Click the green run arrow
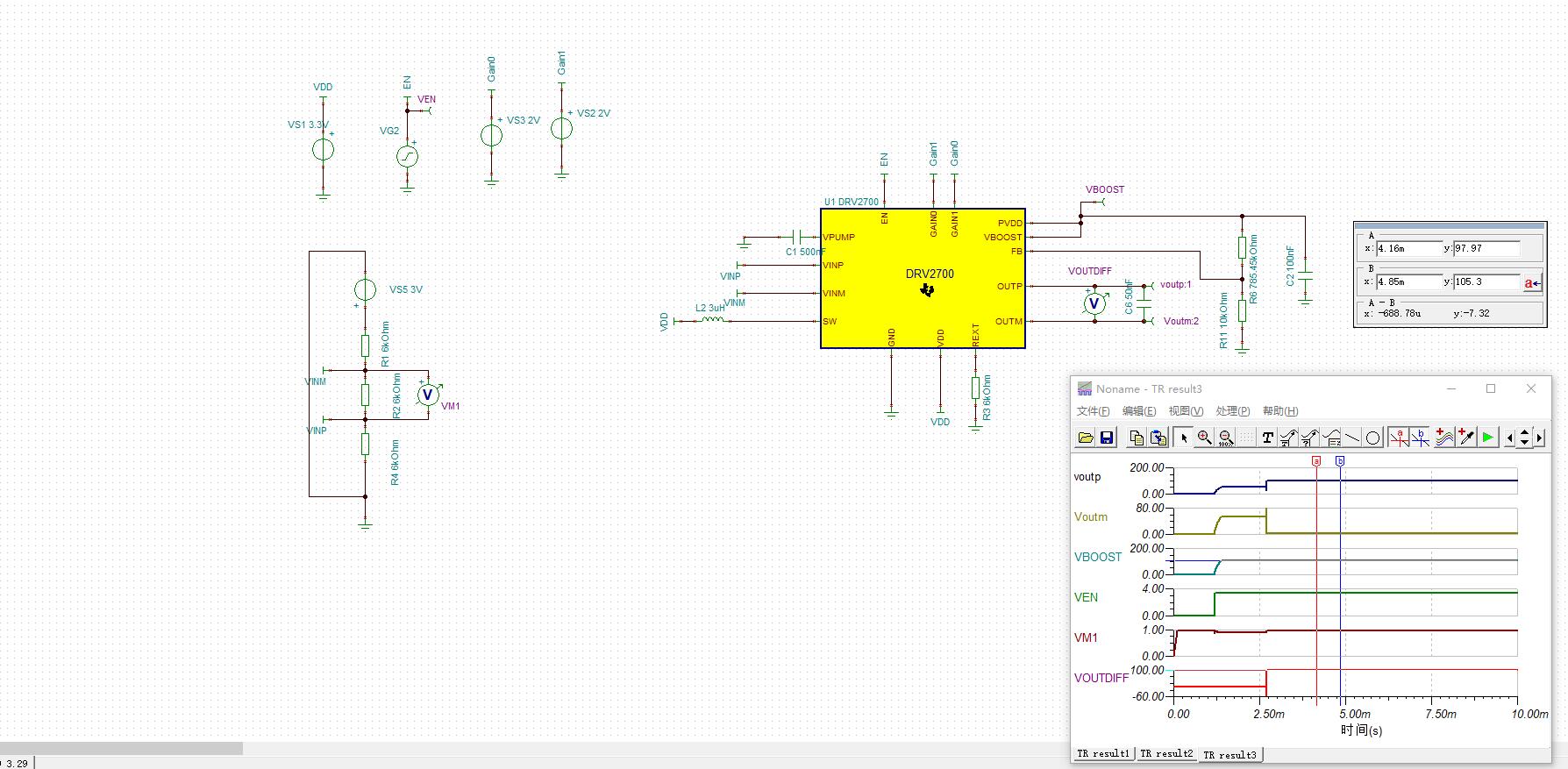This screenshot has width=1568, height=769. point(1487,438)
